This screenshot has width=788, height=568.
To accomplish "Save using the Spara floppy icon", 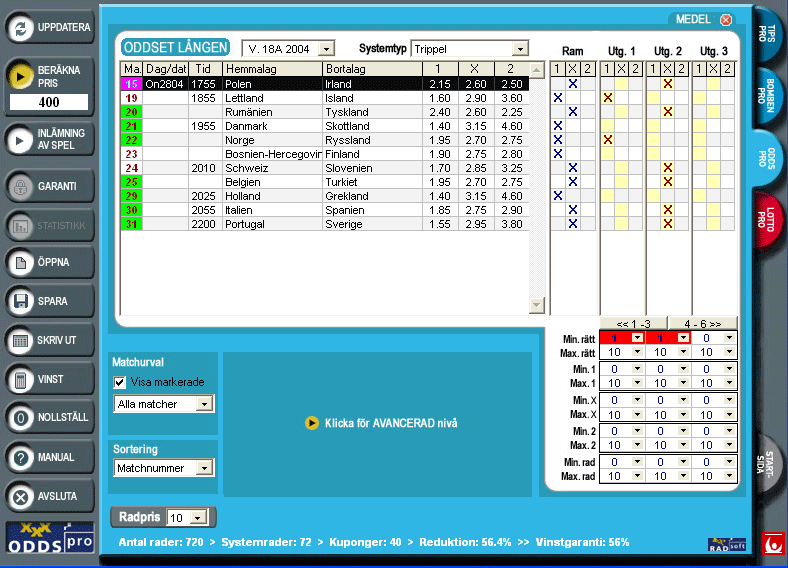I will tap(20, 301).
